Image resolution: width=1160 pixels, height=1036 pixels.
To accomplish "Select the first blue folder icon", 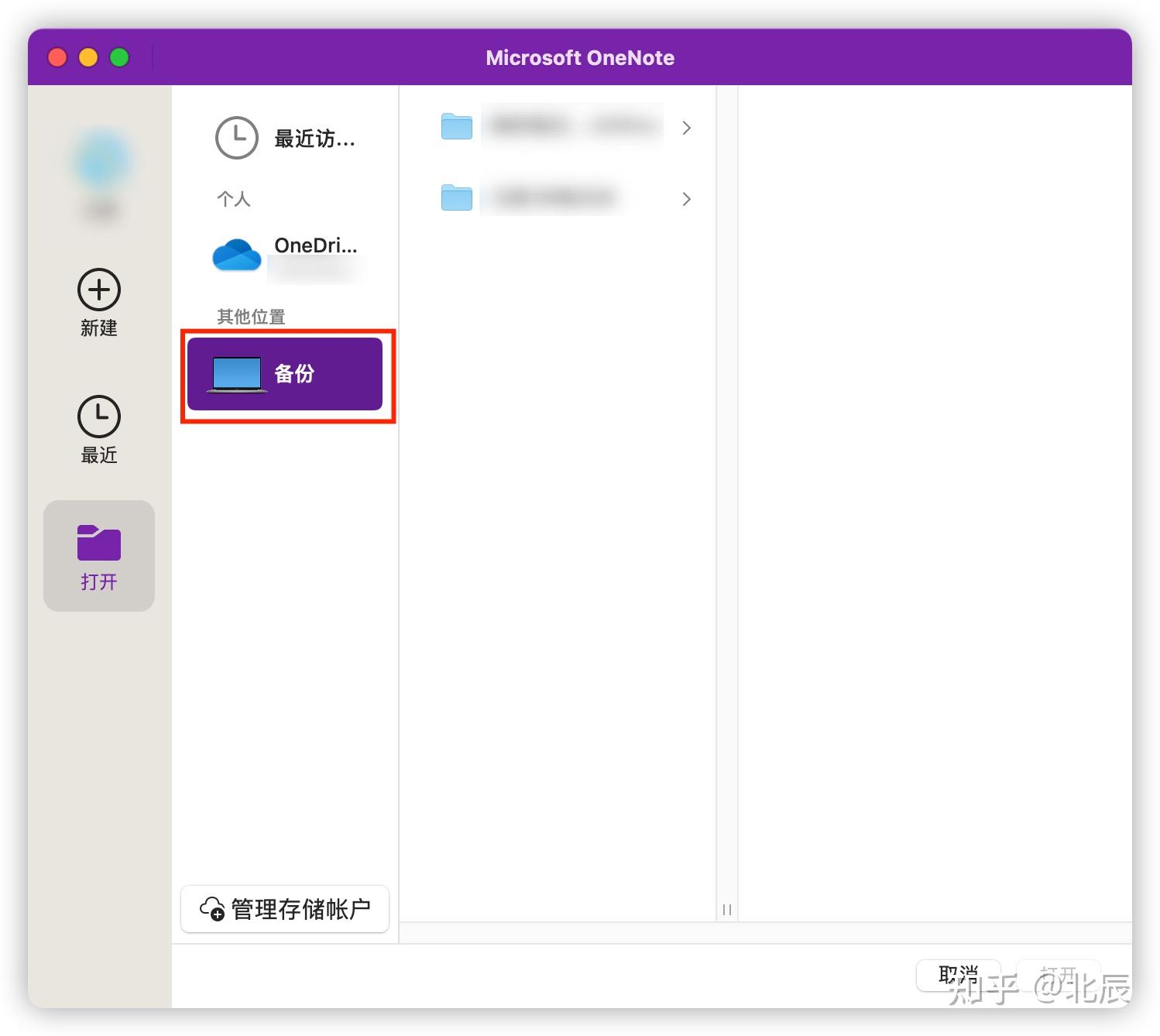I will pyautogui.click(x=457, y=126).
